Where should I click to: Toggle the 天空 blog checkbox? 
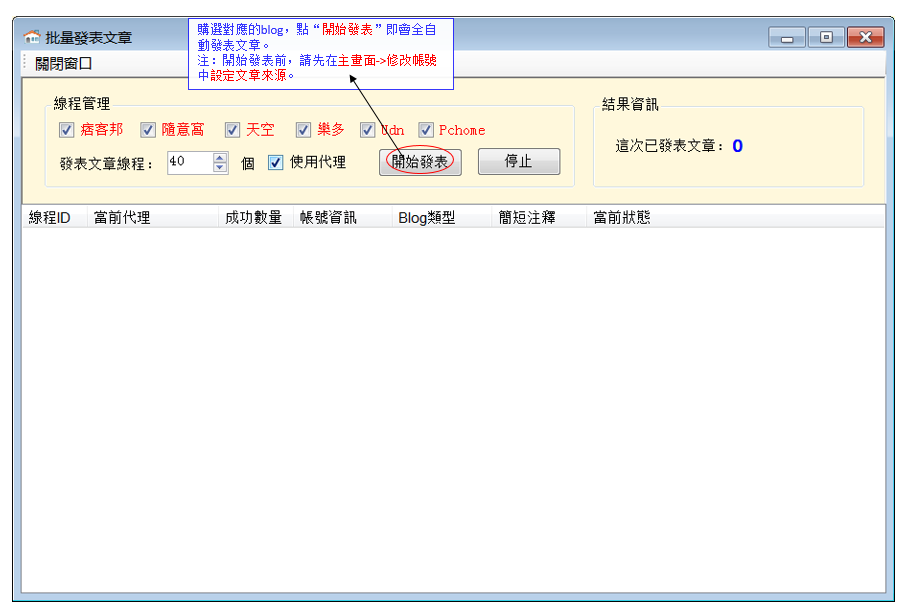coord(233,130)
